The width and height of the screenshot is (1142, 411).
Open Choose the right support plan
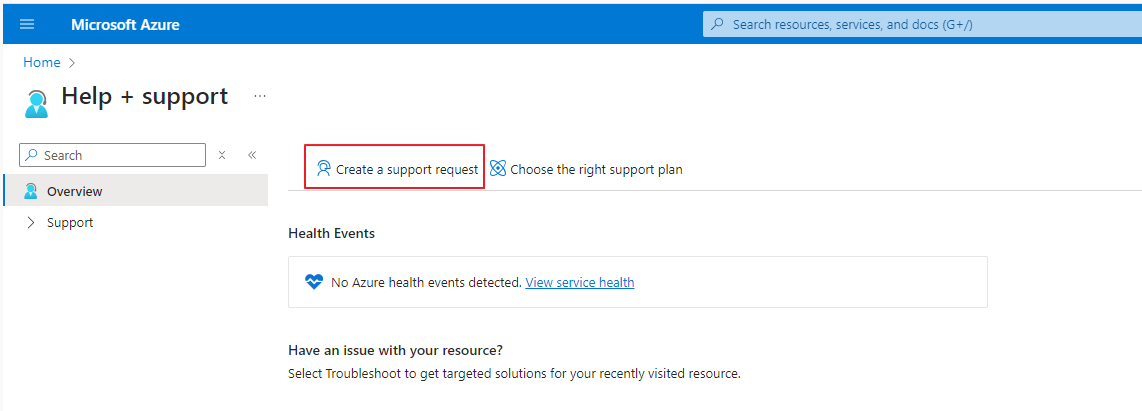click(x=586, y=169)
